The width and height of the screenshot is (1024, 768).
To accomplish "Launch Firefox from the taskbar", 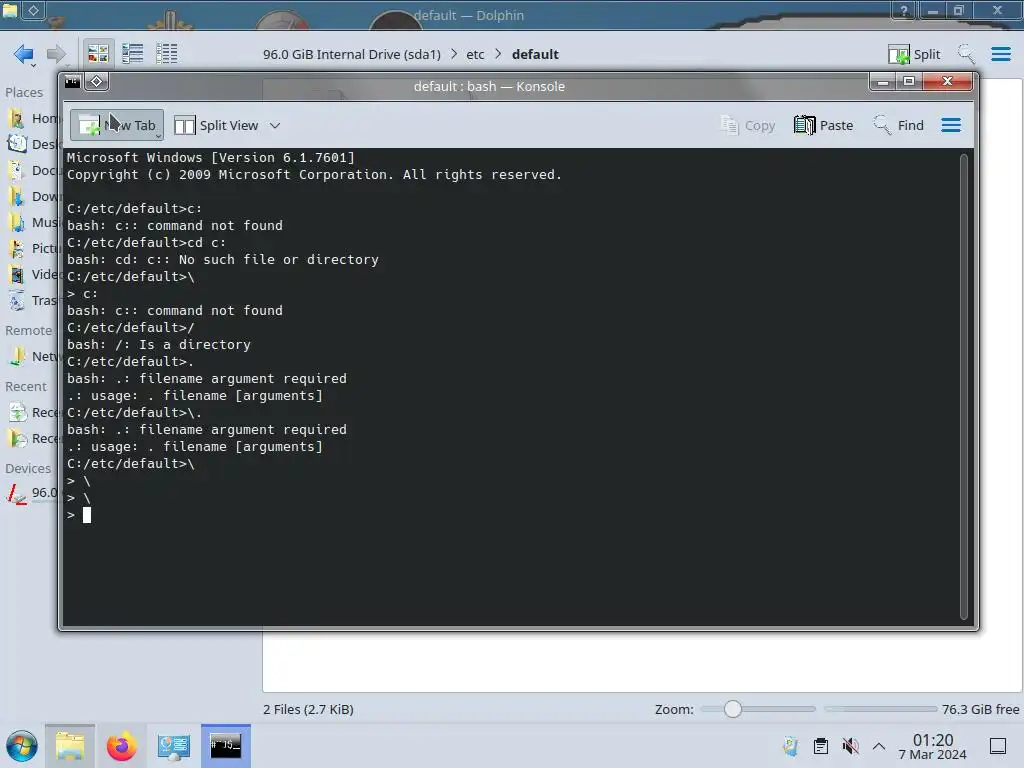I will (121, 746).
